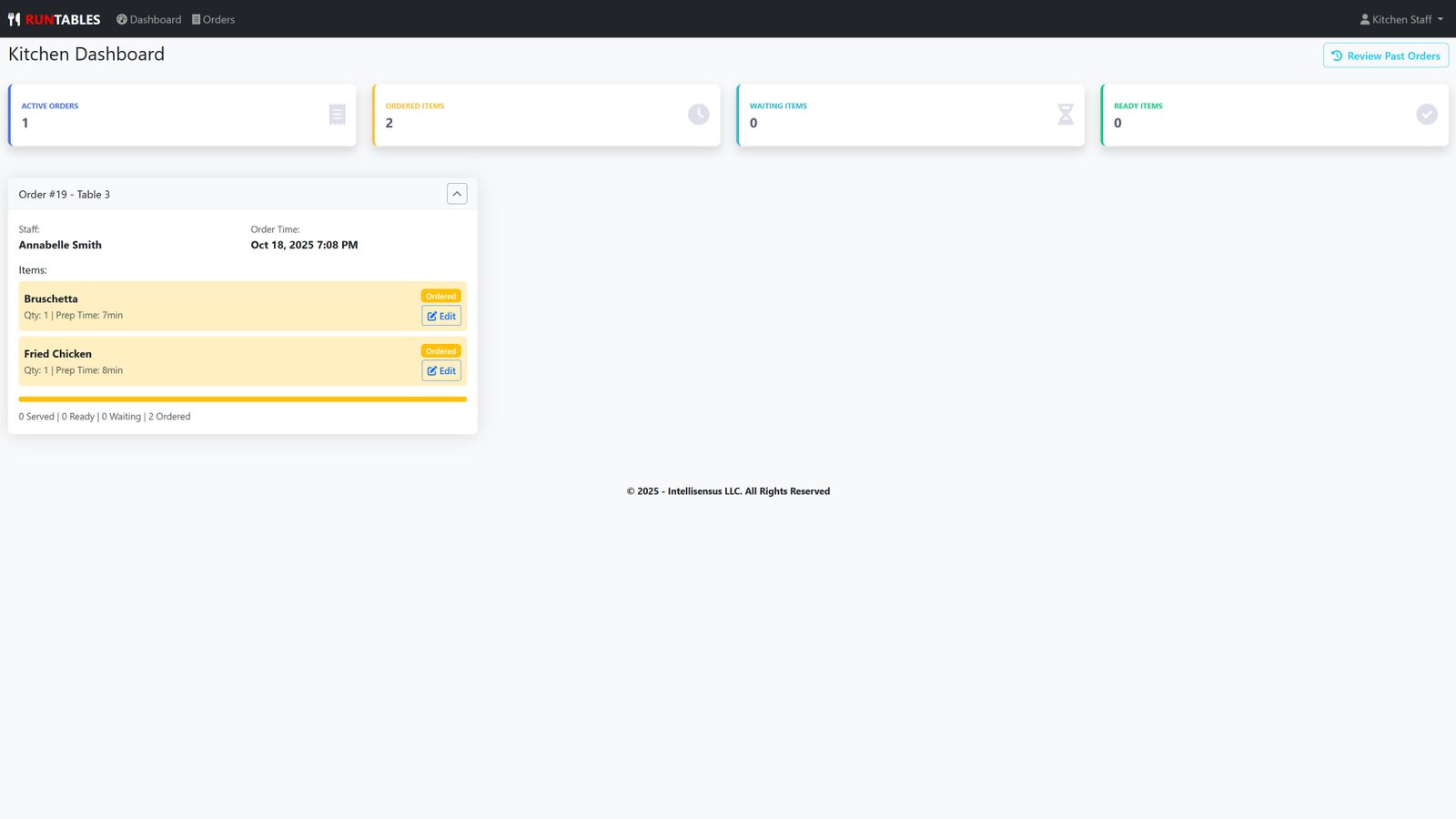Click the gauge icon next to Dashboard
The width and height of the screenshot is (1456, 819).
(122, 19)
